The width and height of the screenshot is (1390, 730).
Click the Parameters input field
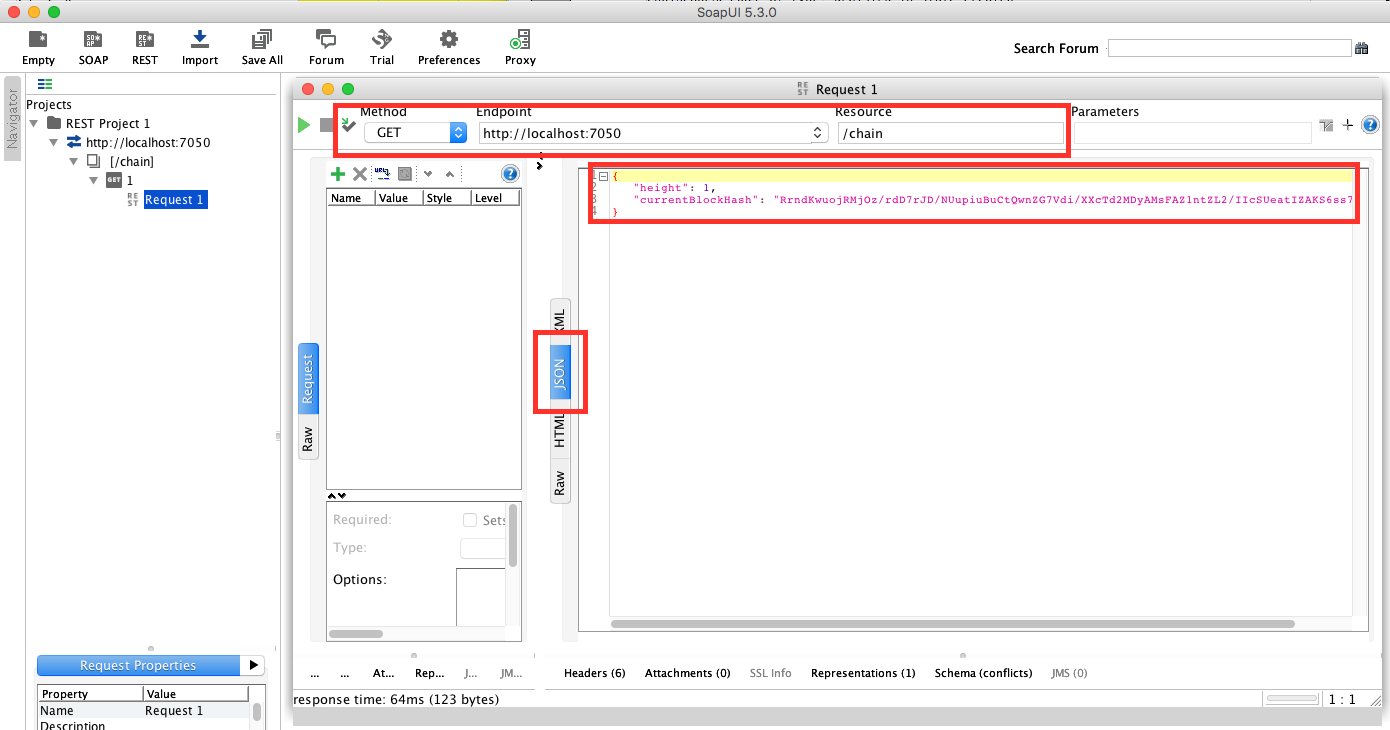coord(1190,133)
